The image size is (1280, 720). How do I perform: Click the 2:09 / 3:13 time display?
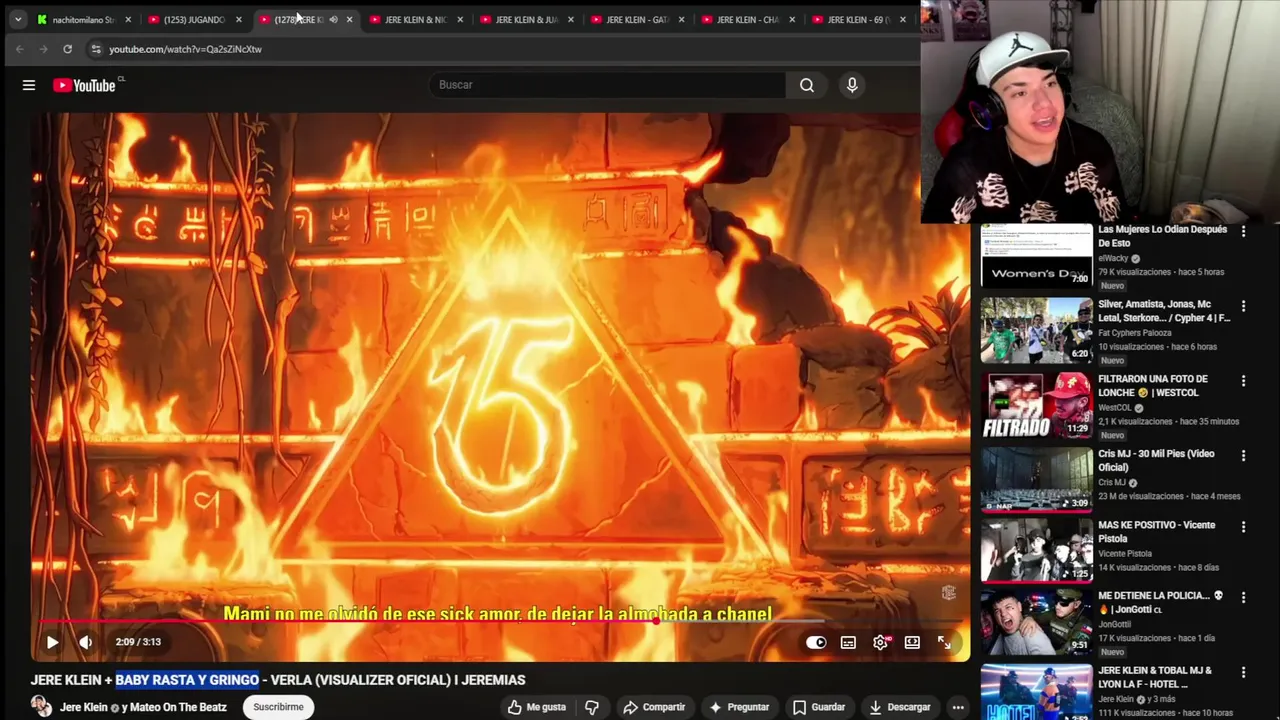[x=138, y=642]
